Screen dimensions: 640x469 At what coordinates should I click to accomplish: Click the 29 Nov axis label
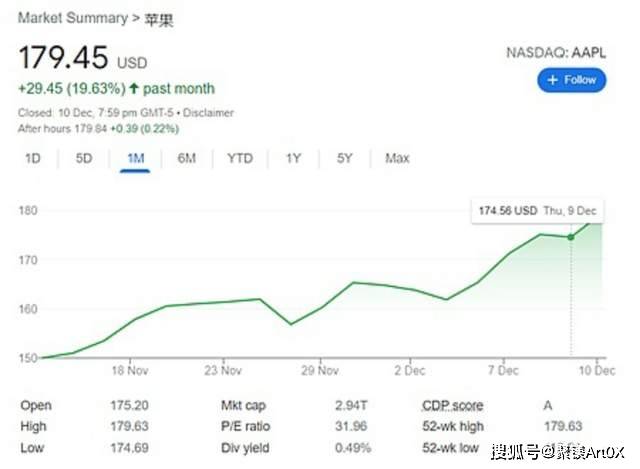pos(320,371)
